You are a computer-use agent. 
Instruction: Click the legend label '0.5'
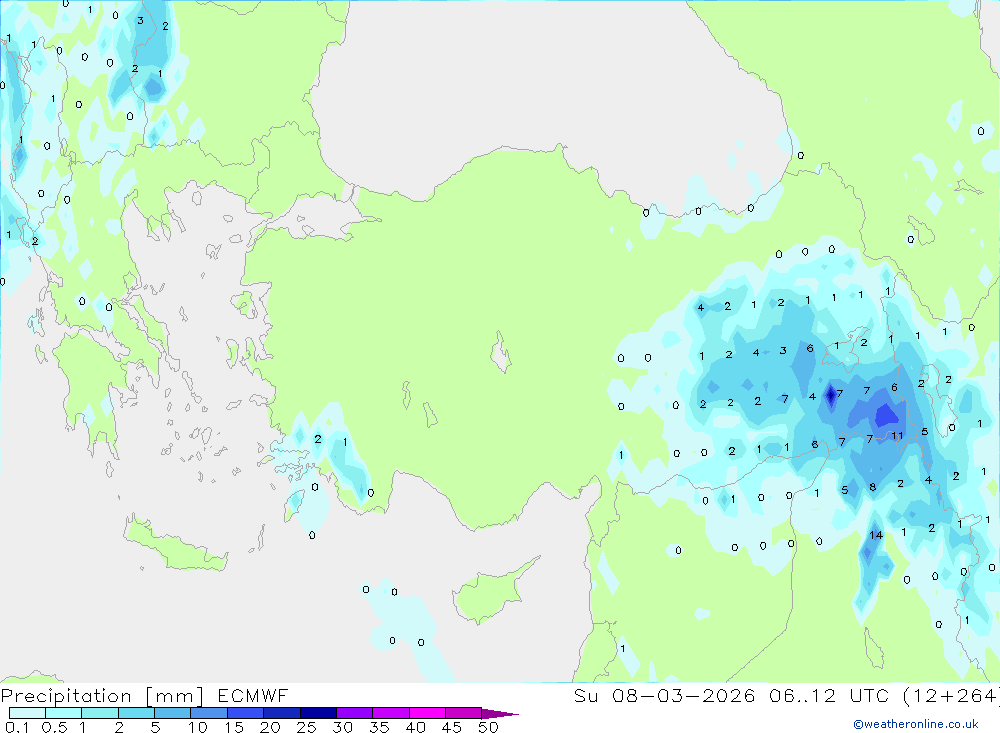coord(54,727)
